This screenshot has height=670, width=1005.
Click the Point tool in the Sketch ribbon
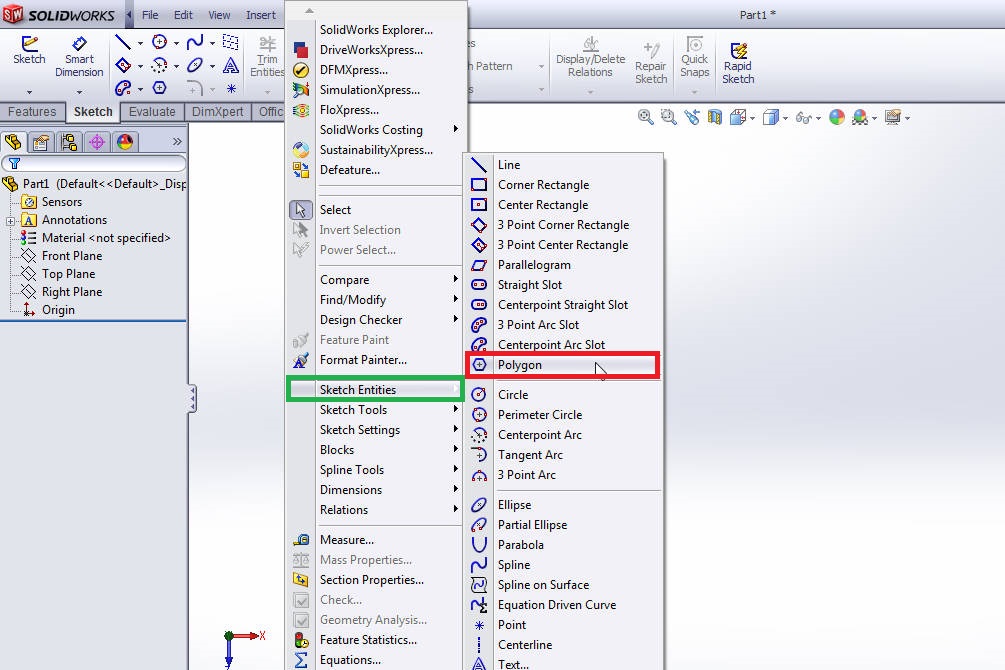click(231, 88)
